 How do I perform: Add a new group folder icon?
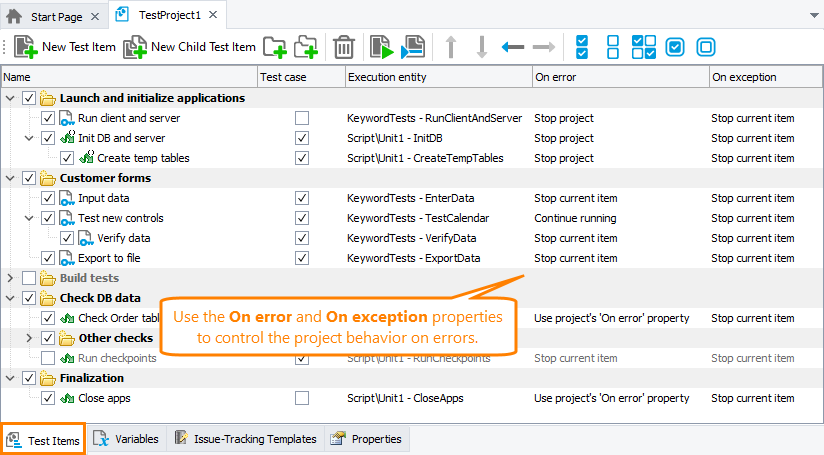point(274,47)
